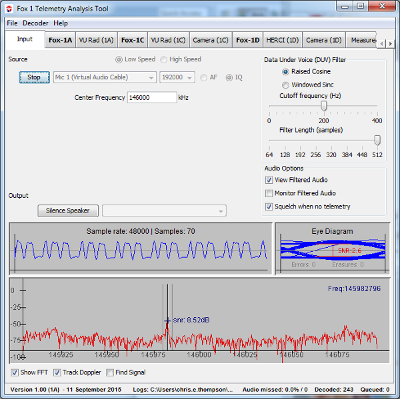Viewport: 400px width, 399px height.
Task: Open the audio source device dropdown
Action: click(x=105, y=77)
